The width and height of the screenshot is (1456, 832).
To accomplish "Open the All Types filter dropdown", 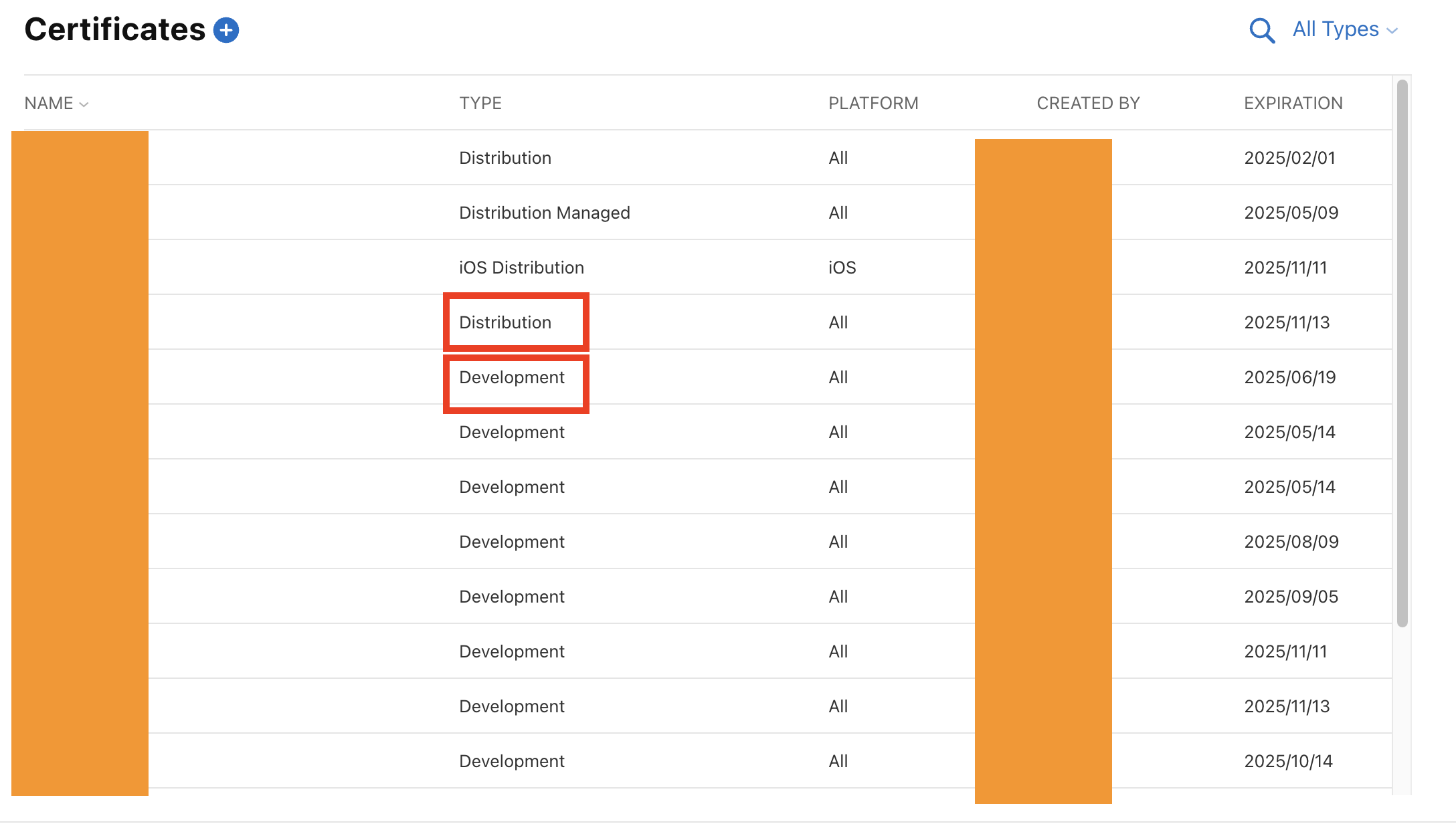I will [x=1336, y=29].
